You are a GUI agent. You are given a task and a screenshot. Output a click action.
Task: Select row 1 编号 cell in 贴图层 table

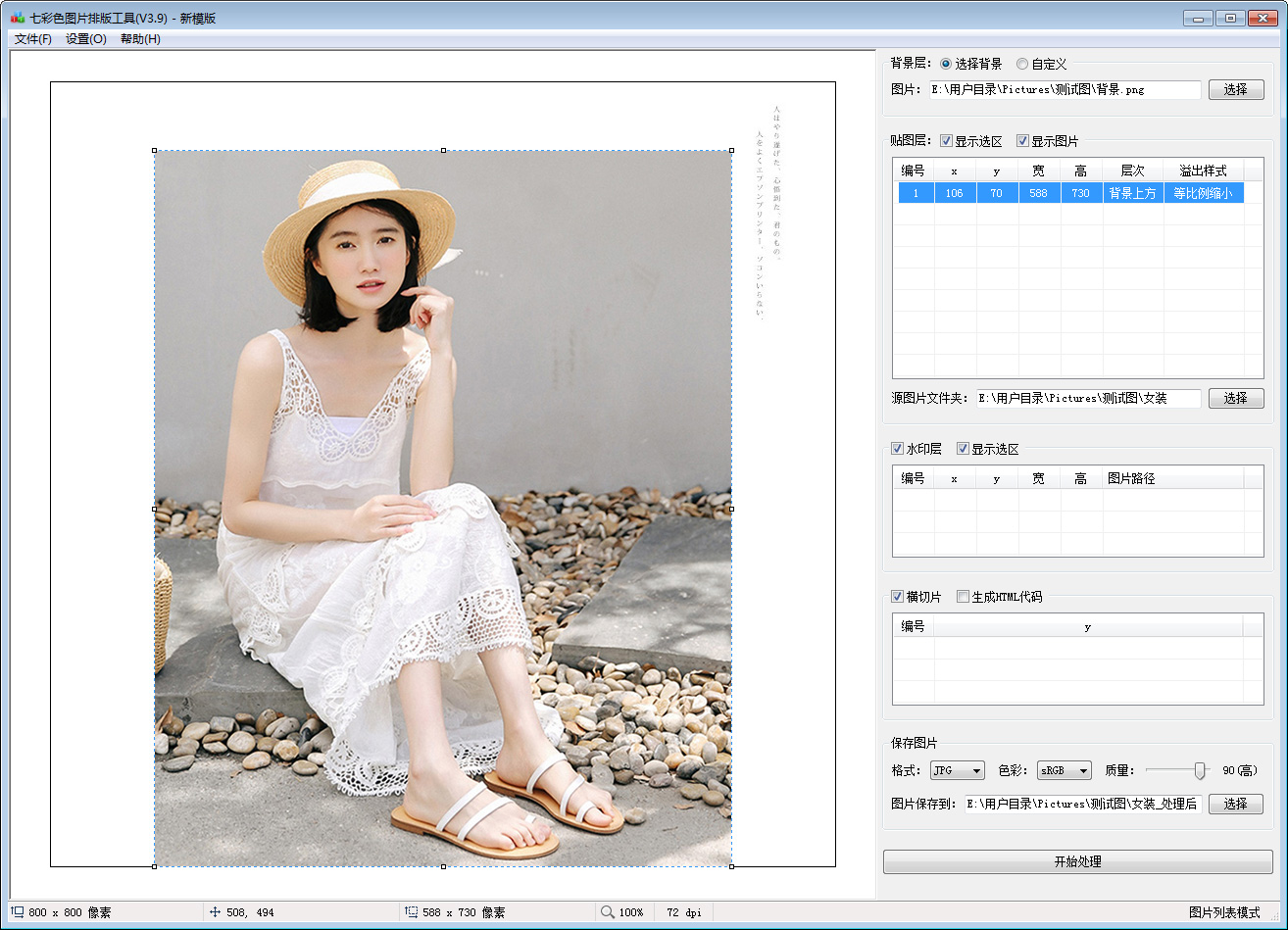pyautogui.click(x=916, y=193)
